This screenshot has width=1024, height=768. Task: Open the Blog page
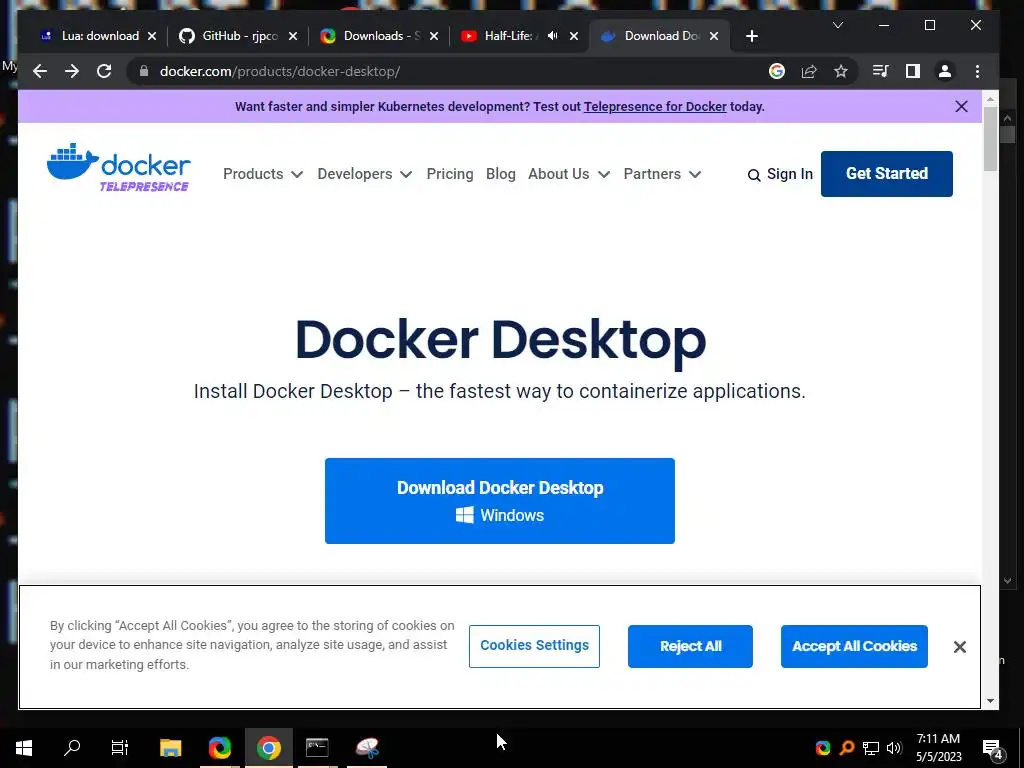point(501,174)
